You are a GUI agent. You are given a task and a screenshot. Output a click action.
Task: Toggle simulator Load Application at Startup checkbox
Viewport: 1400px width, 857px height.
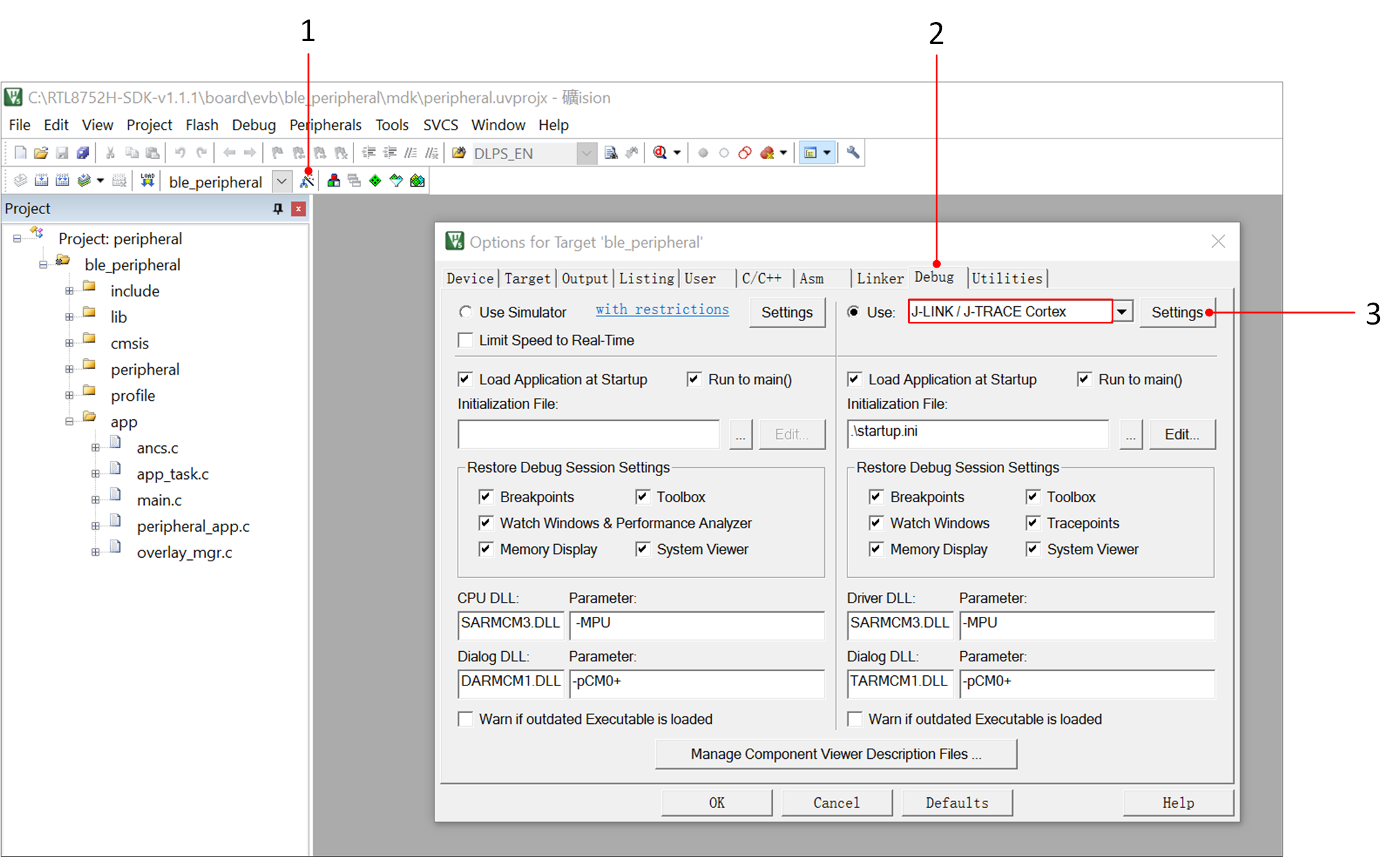click(465, 379)
